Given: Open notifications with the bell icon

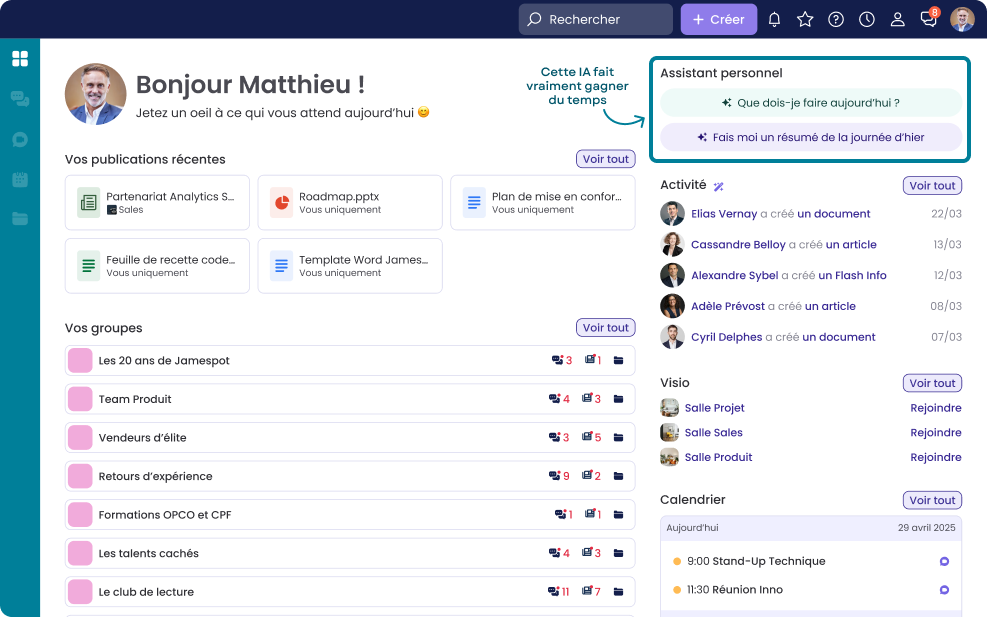Looking at the screenshot, I should [x=774, y=18].
